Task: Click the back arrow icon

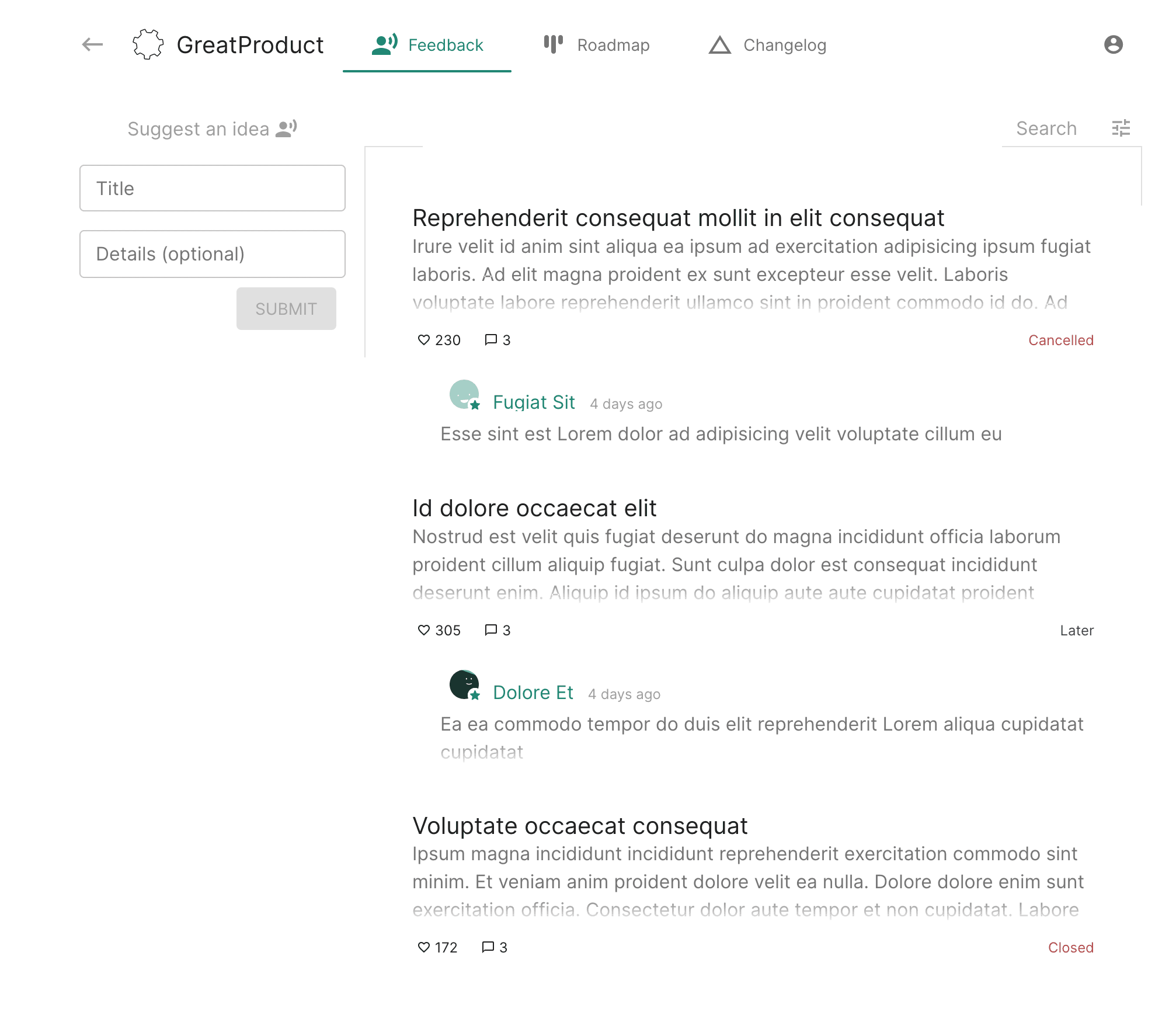Action: 92,44
